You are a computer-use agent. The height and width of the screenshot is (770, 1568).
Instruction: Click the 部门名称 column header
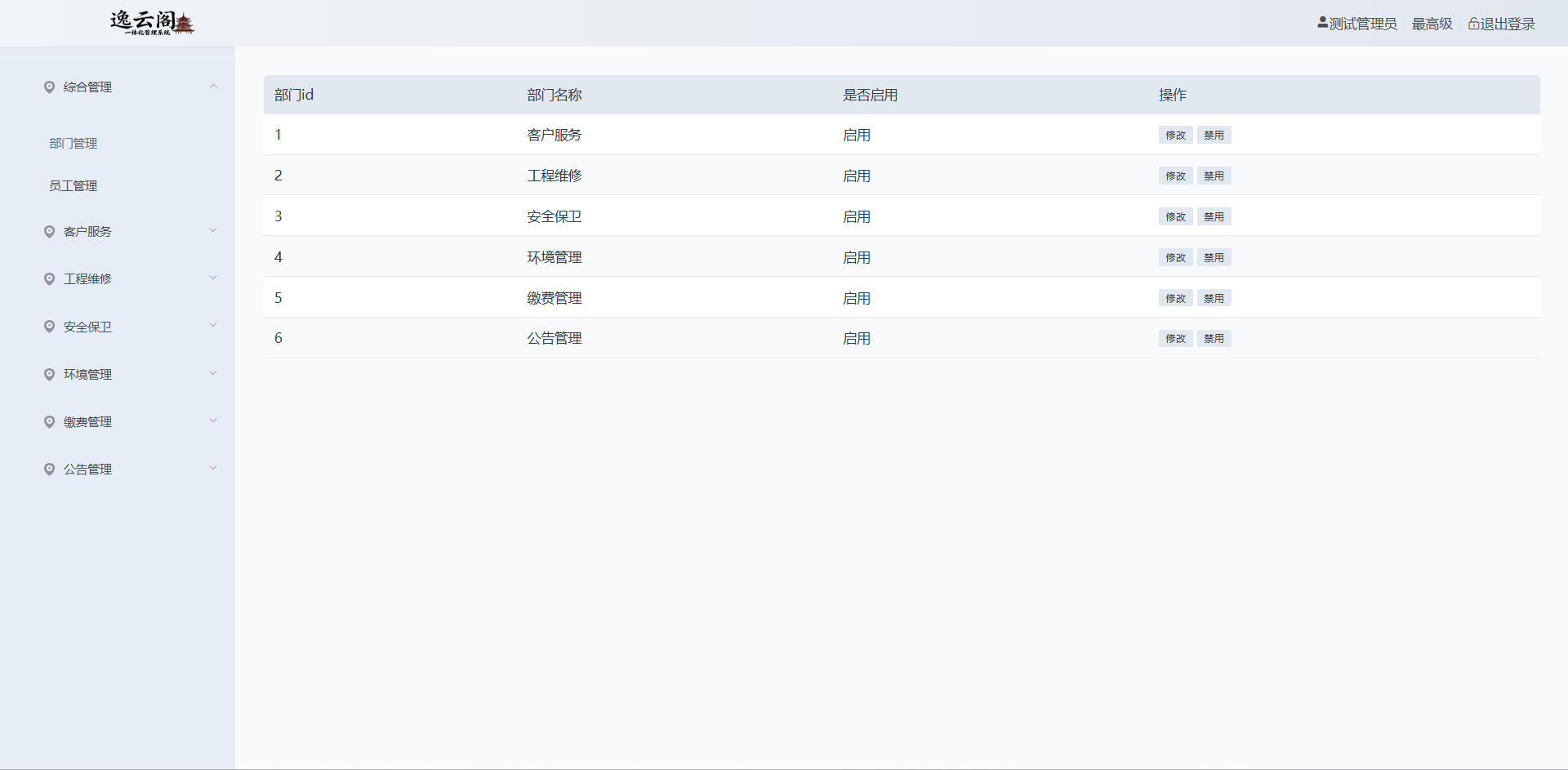[x=554, y=96]
